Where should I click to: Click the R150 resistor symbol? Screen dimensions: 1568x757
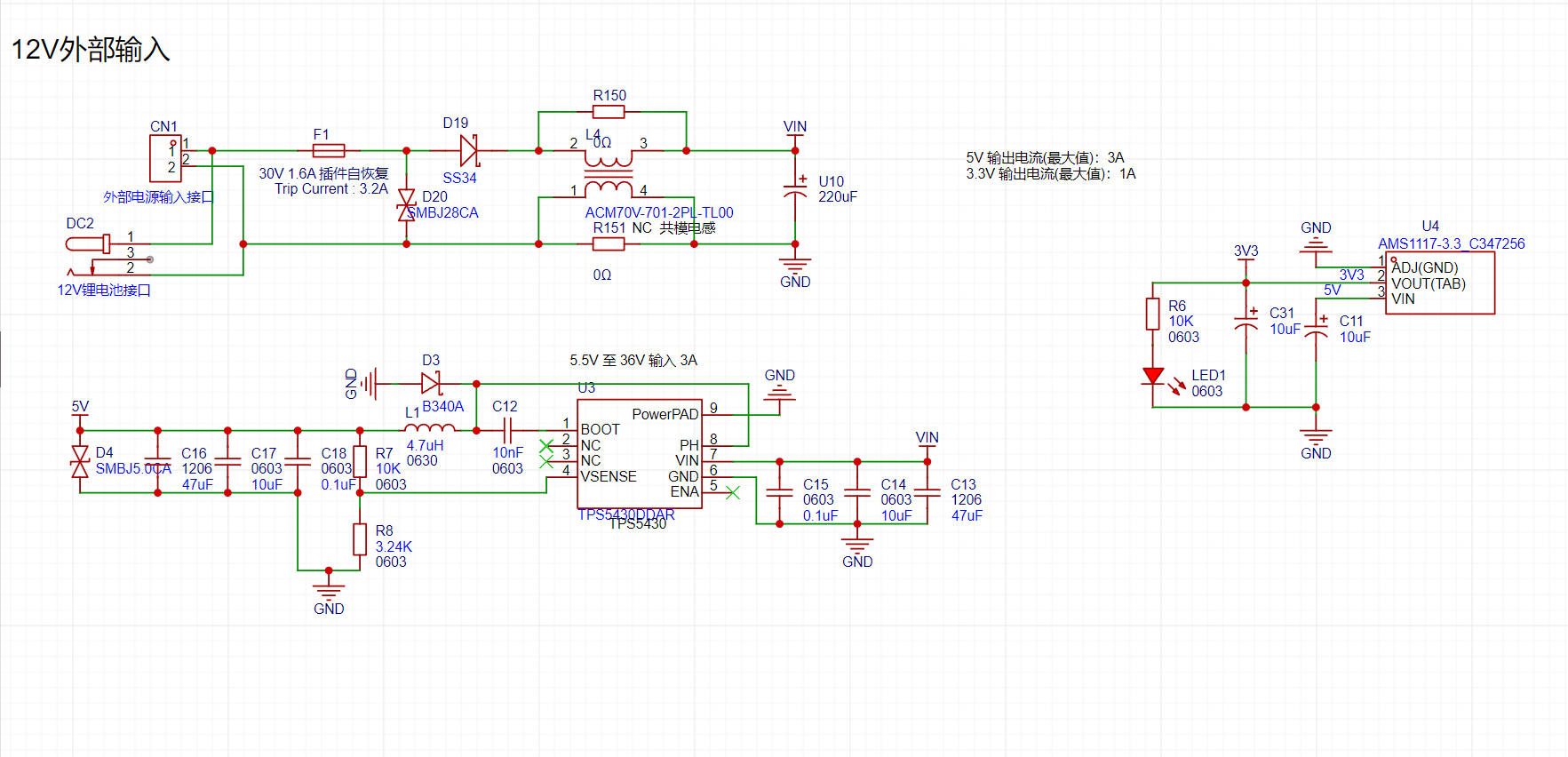pyautogui.click(x=609, y=112)
